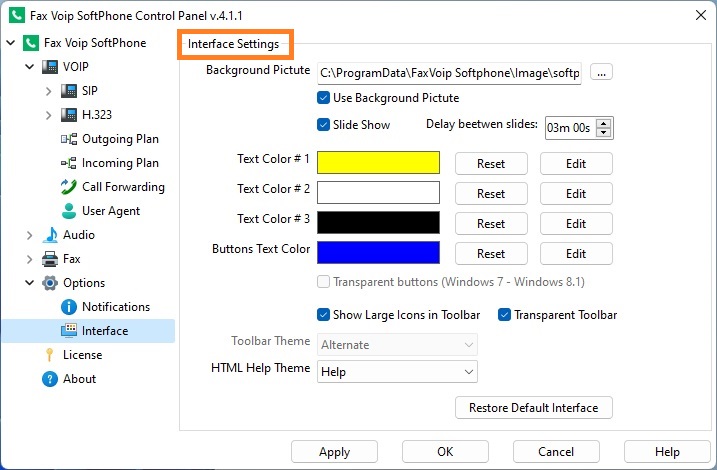Screen dimensions: 717x470
Task: Edit Text Color # 1
Action: [576, 164]
